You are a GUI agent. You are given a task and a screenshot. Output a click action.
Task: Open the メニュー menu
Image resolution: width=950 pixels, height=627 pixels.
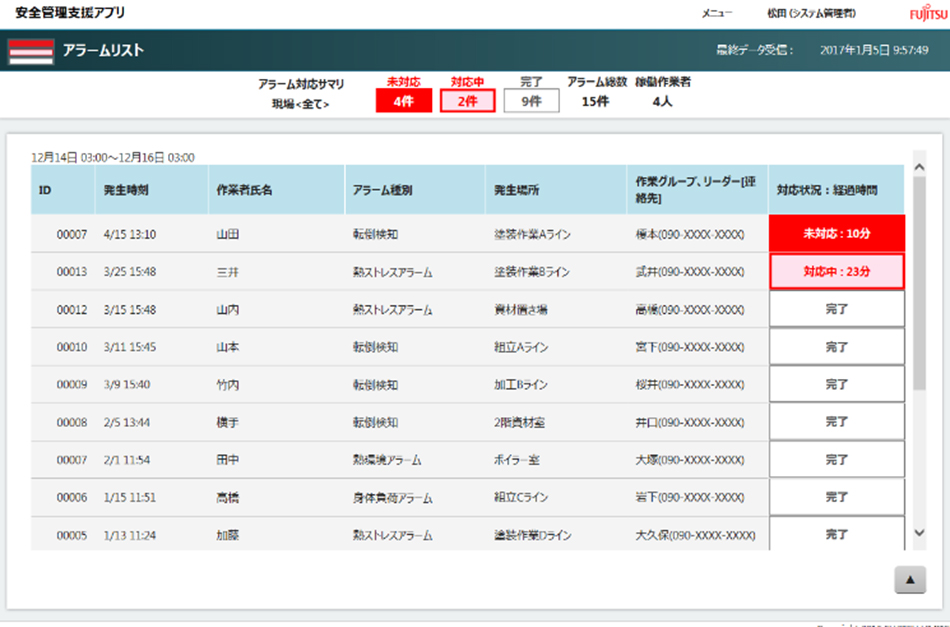[717, 13]
